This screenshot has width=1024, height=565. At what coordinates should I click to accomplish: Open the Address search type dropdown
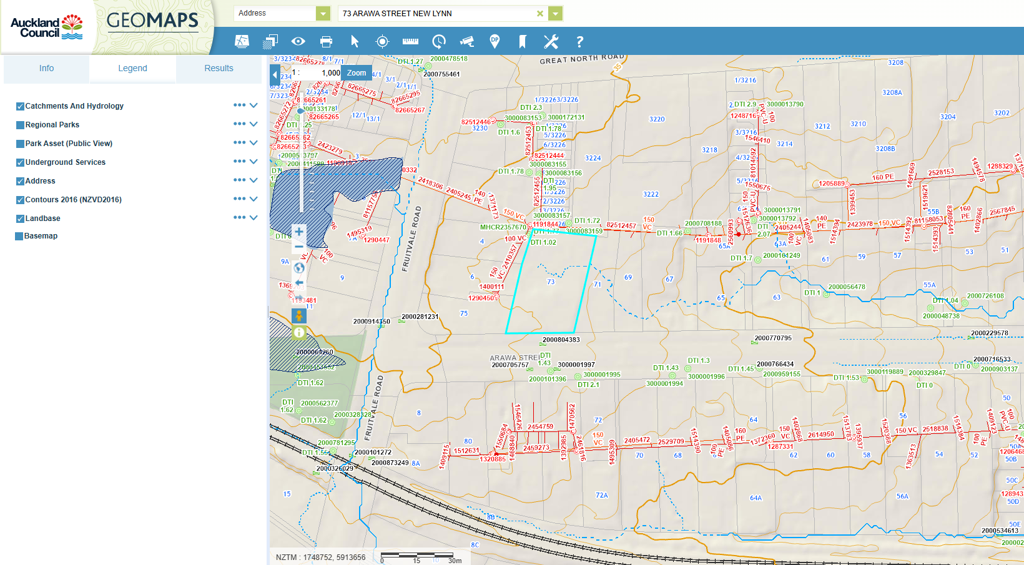tap(323, 14)
